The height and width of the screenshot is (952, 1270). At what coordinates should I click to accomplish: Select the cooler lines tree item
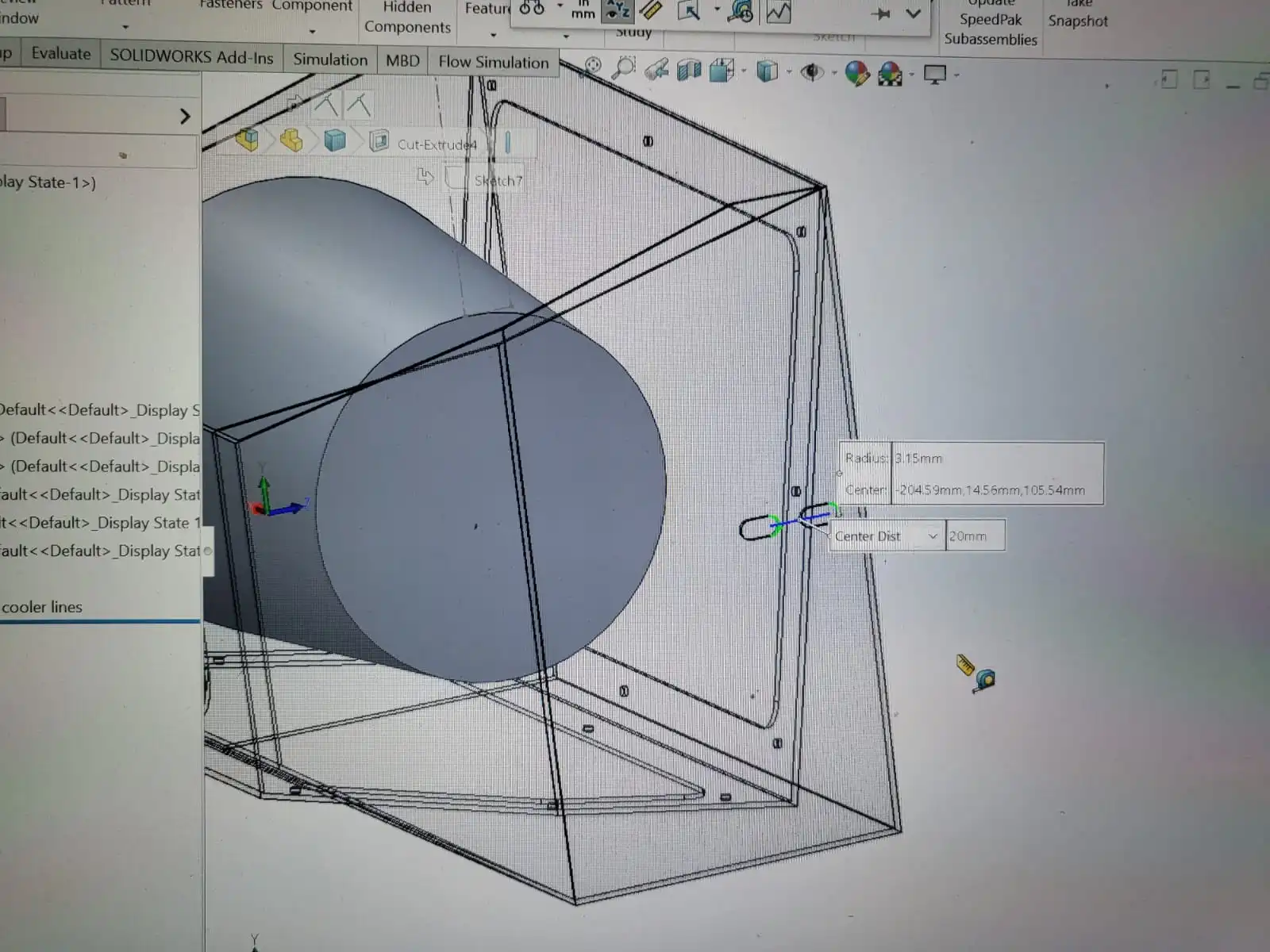(41, 607)
